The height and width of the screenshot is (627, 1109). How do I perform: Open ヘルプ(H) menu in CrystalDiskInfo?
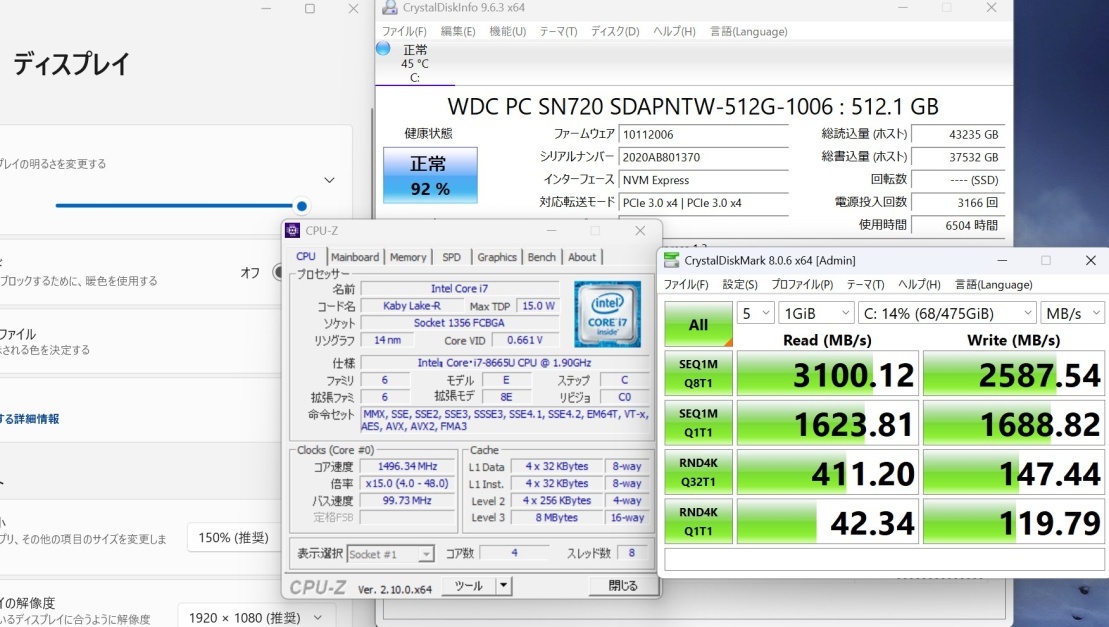click(x=674, y=31)
